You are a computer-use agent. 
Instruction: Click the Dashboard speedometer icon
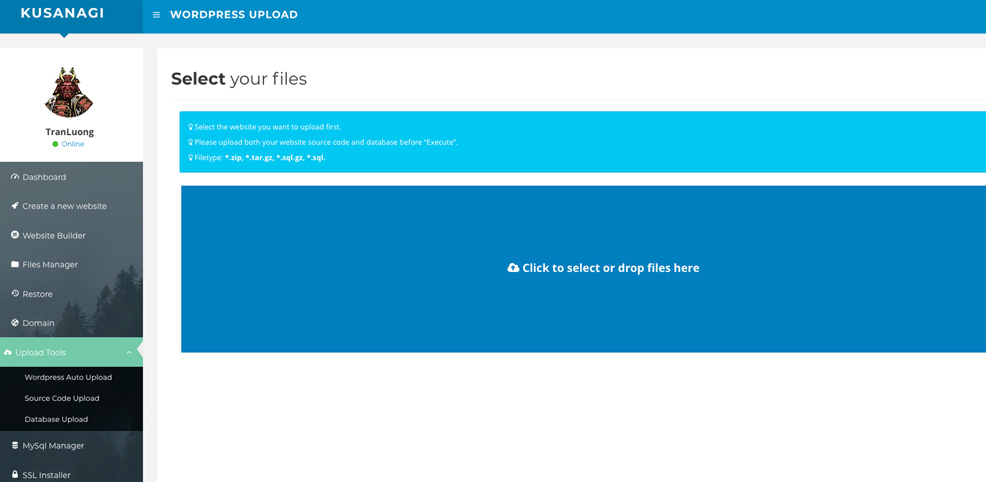click(15, 177)
